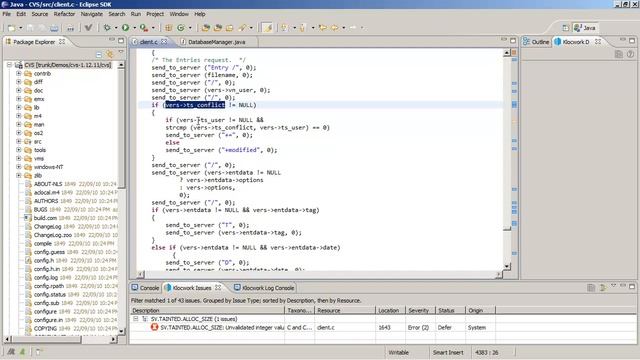Click the editor vertical scrollbar up arrow
The height and width of the screenshot is (360, 640).
(x=507, y=53)
